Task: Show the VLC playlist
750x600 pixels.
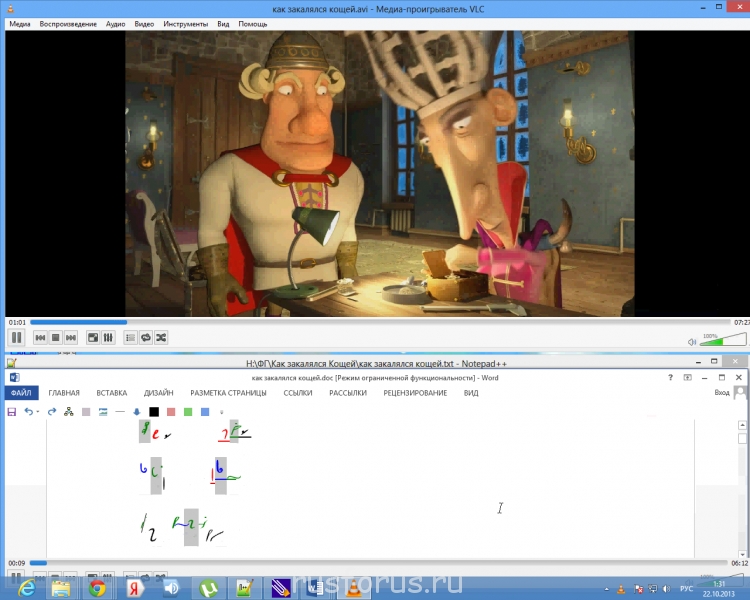Action: (130, 338)
